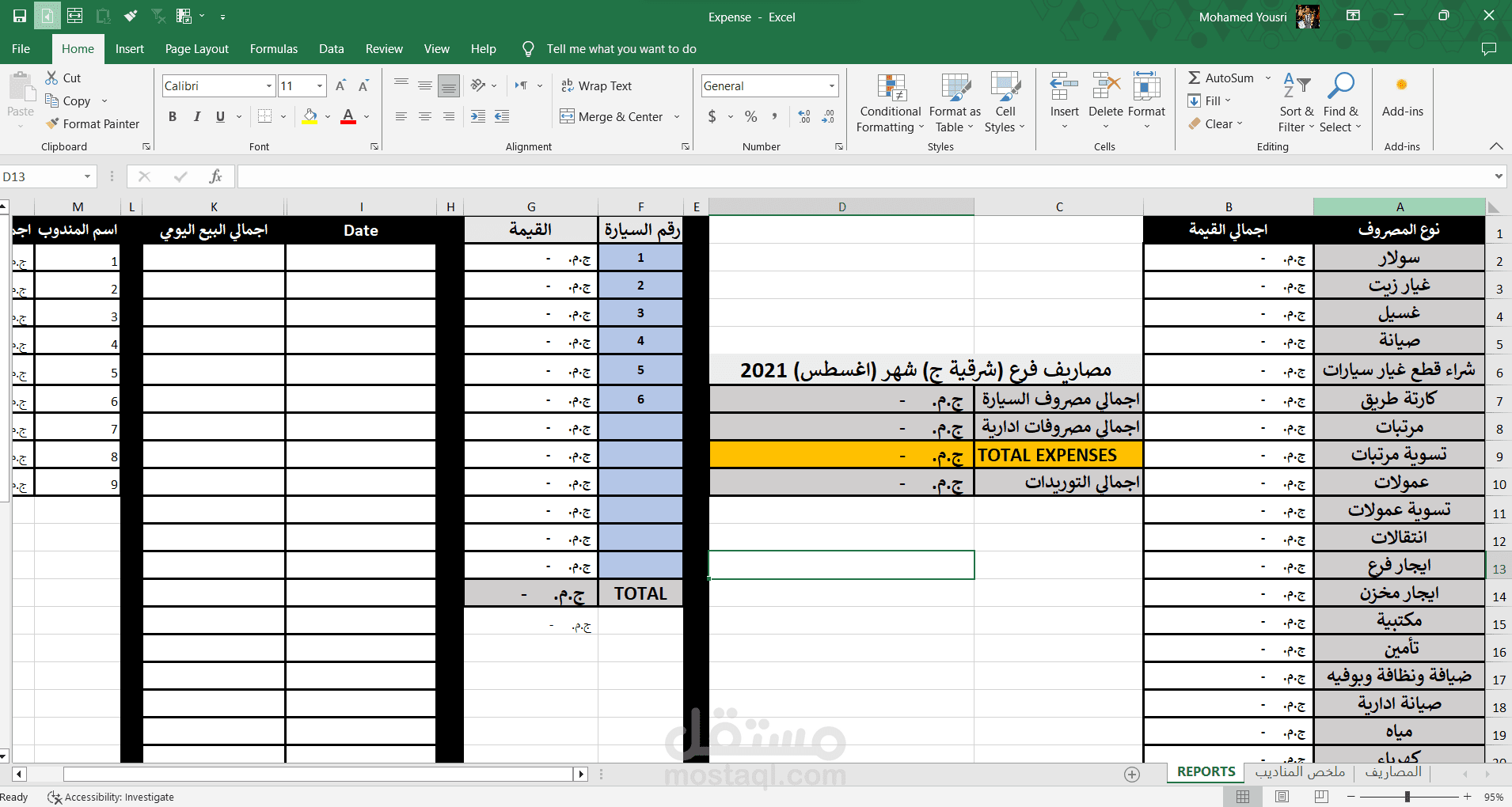Open Format as Table icon

(x=955, y=87)
